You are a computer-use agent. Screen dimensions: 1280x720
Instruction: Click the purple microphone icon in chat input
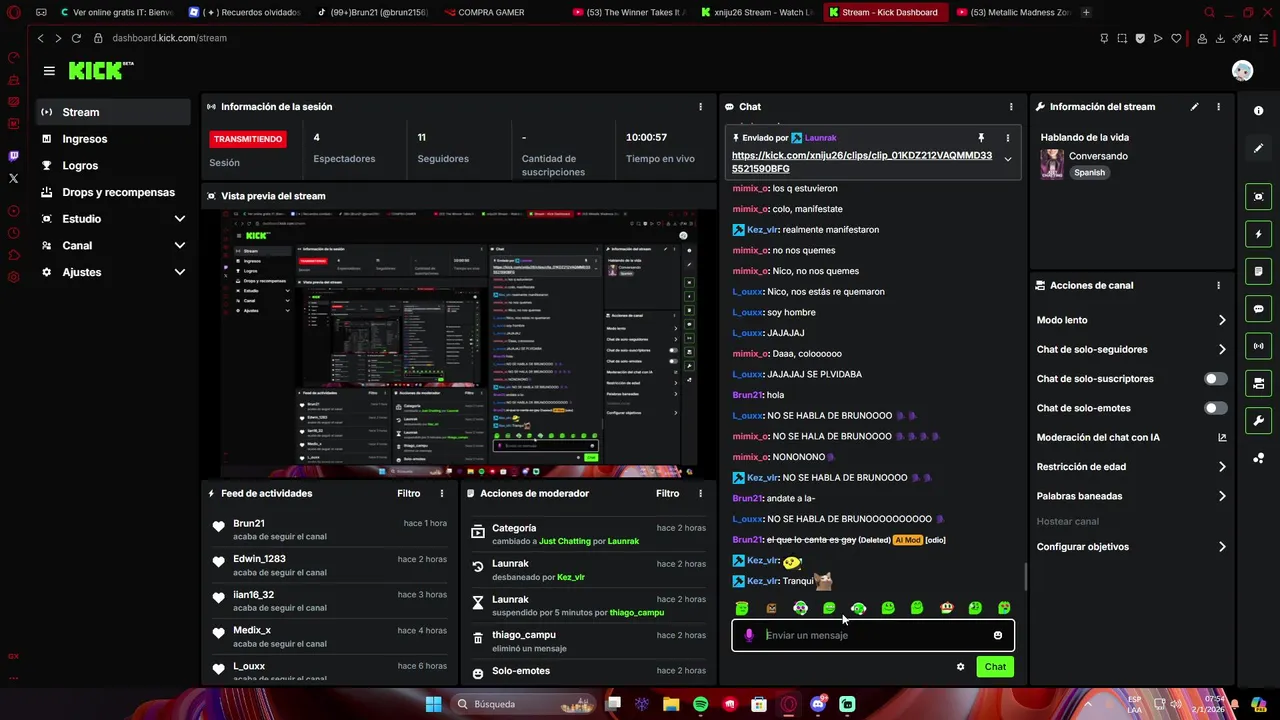coord(749,635)
